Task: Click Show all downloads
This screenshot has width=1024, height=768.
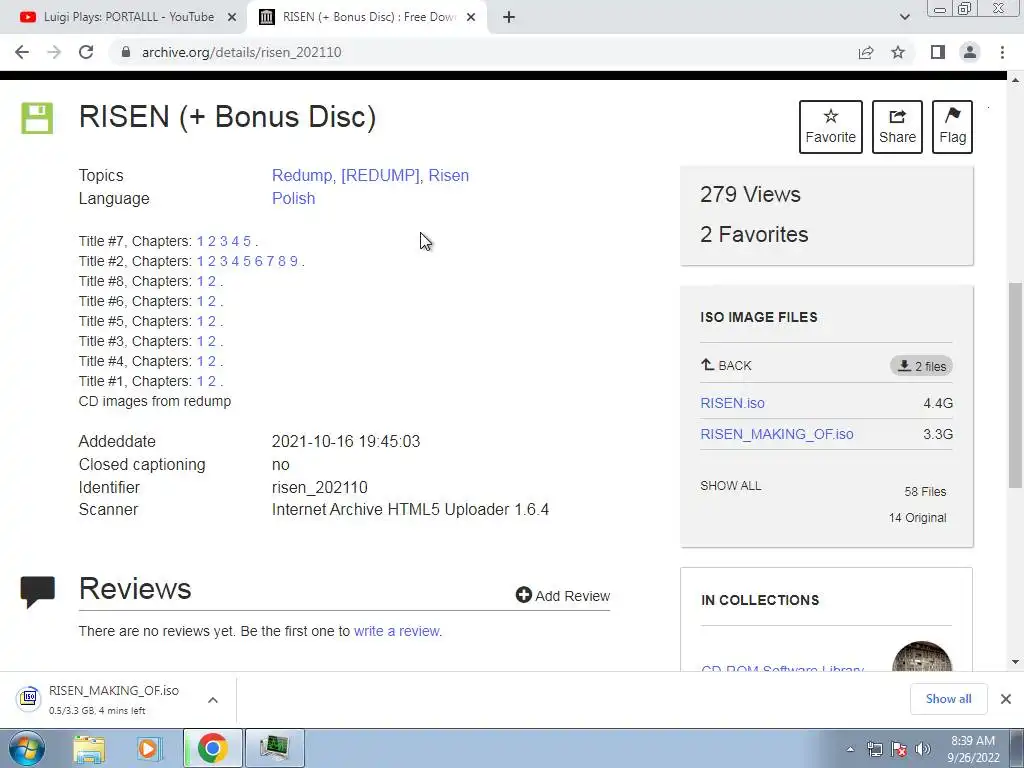Action: tap(948, 699)
